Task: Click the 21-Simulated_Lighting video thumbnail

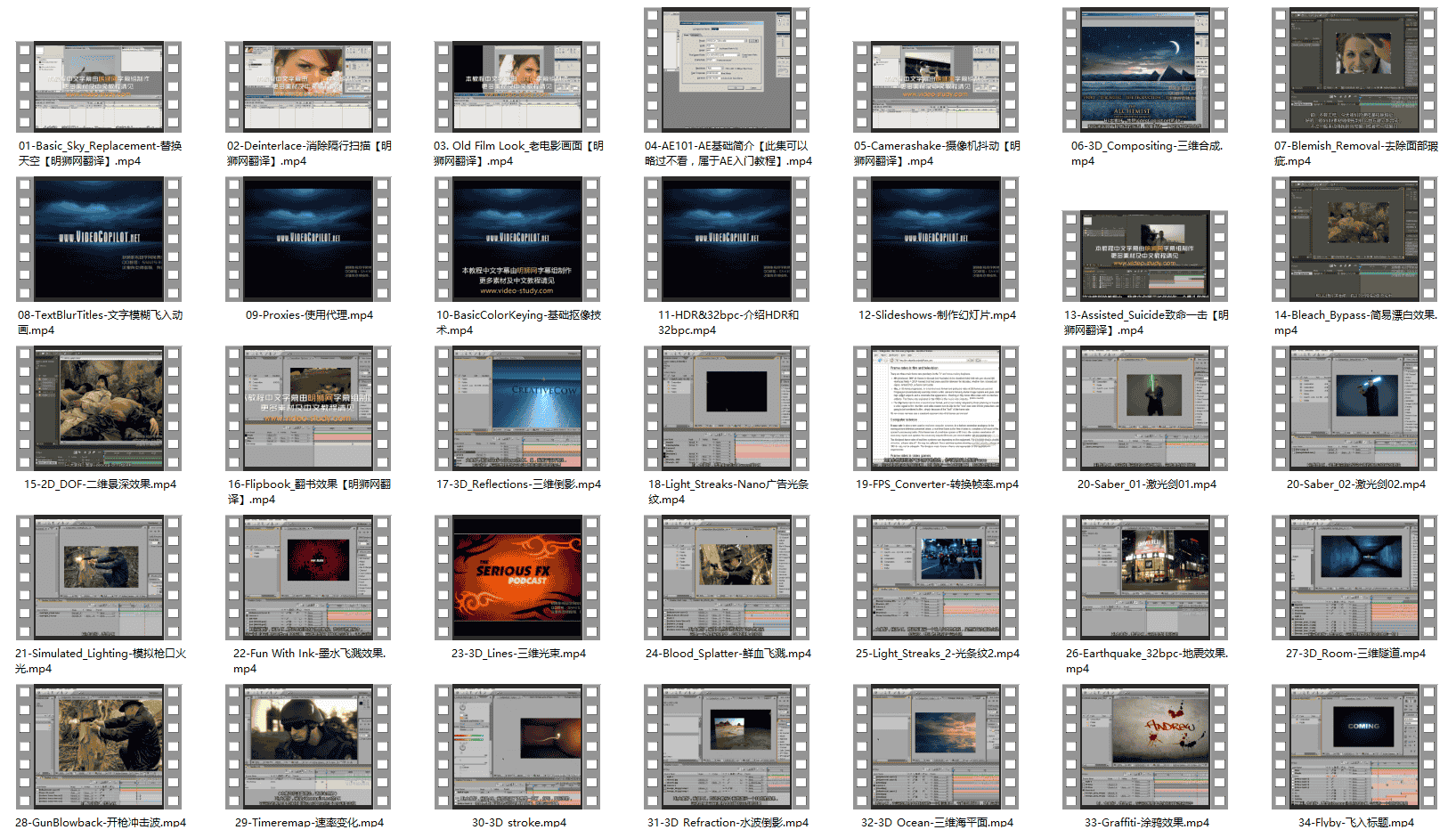Action: (99, 577)
